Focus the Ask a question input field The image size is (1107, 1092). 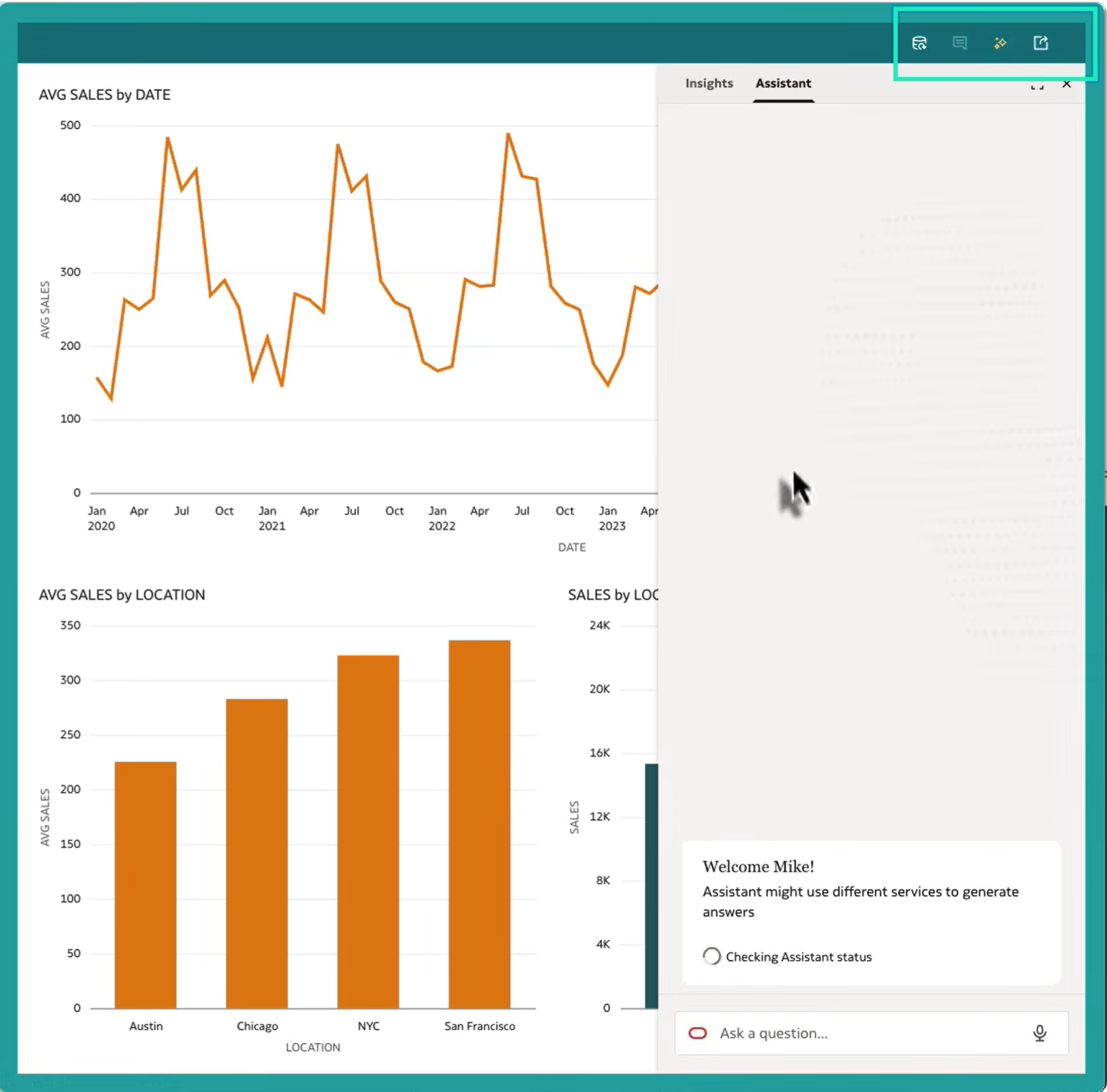tap(871, 1033)
